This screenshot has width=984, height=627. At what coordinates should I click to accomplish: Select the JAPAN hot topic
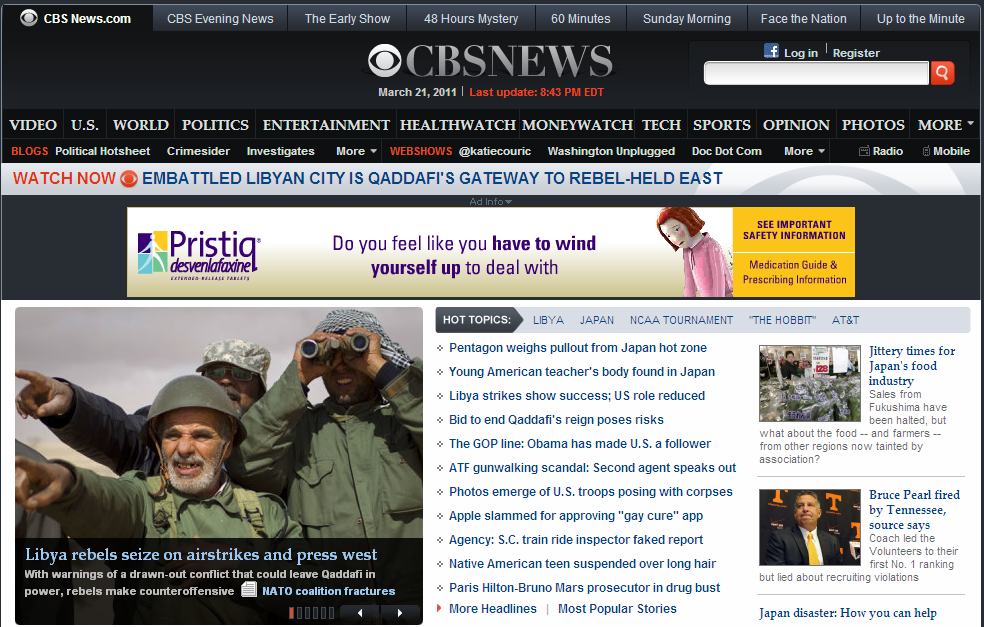597,320
